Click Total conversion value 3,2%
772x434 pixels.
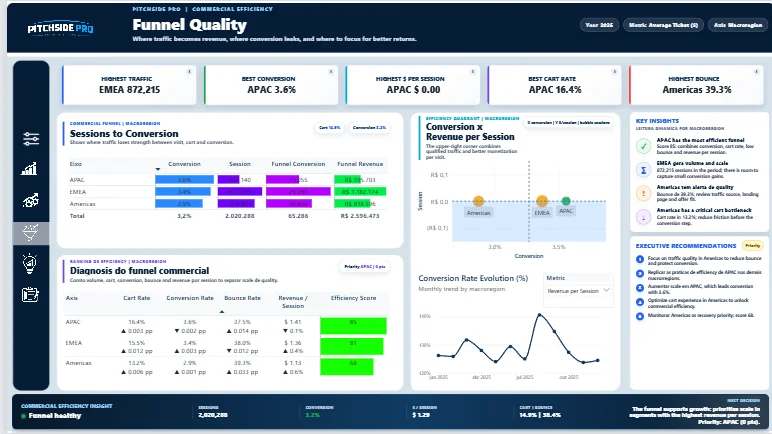coord(184,216)
